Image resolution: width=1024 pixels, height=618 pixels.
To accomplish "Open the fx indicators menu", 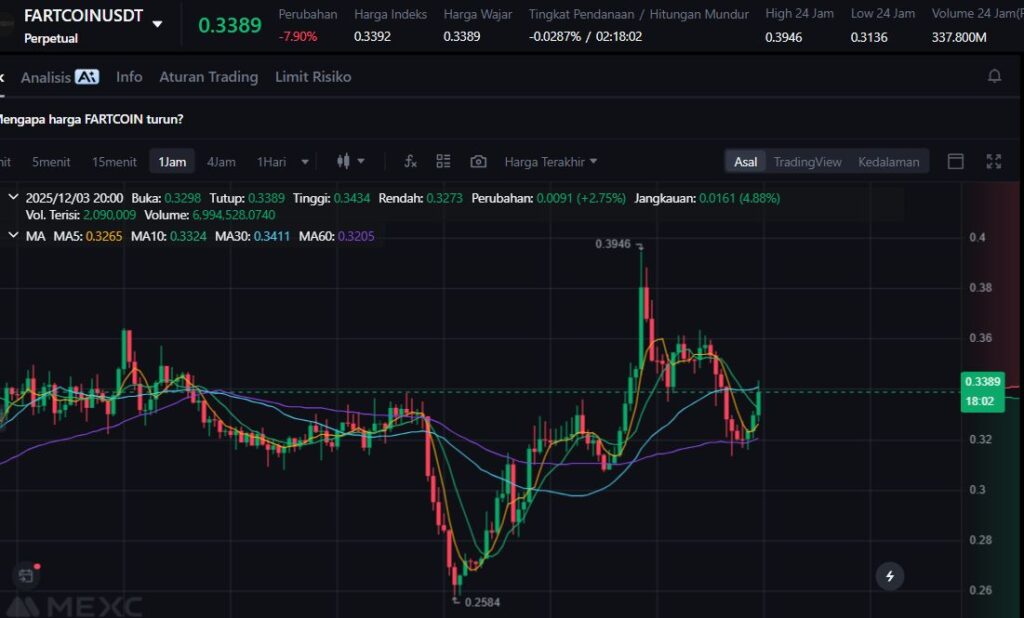I will (x=410, y=162).
